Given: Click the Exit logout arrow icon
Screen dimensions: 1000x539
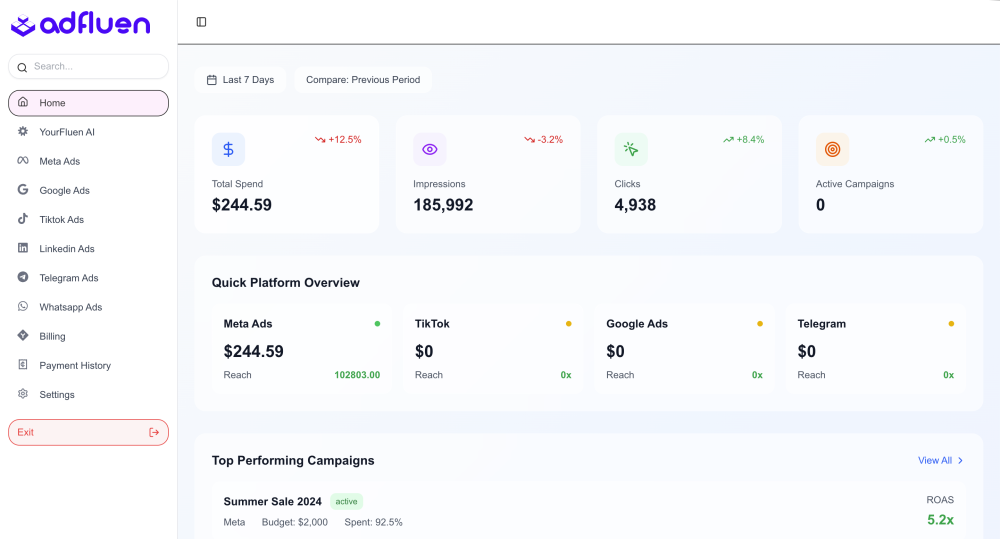Looking at the screenshot, I should [x=154, y=432].
